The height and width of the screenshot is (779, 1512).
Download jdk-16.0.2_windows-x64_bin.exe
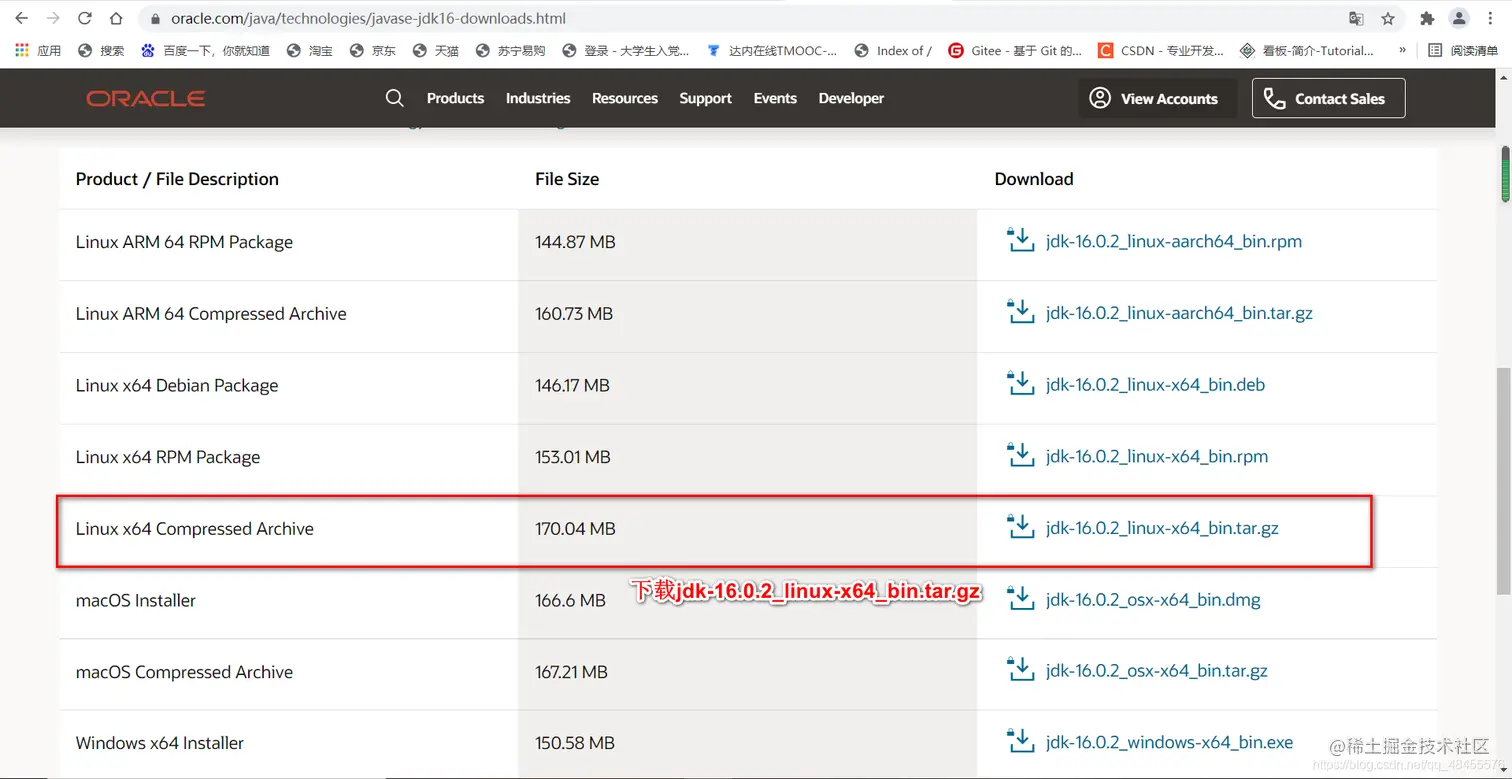pyautogui.click(x=1169, y=742)
